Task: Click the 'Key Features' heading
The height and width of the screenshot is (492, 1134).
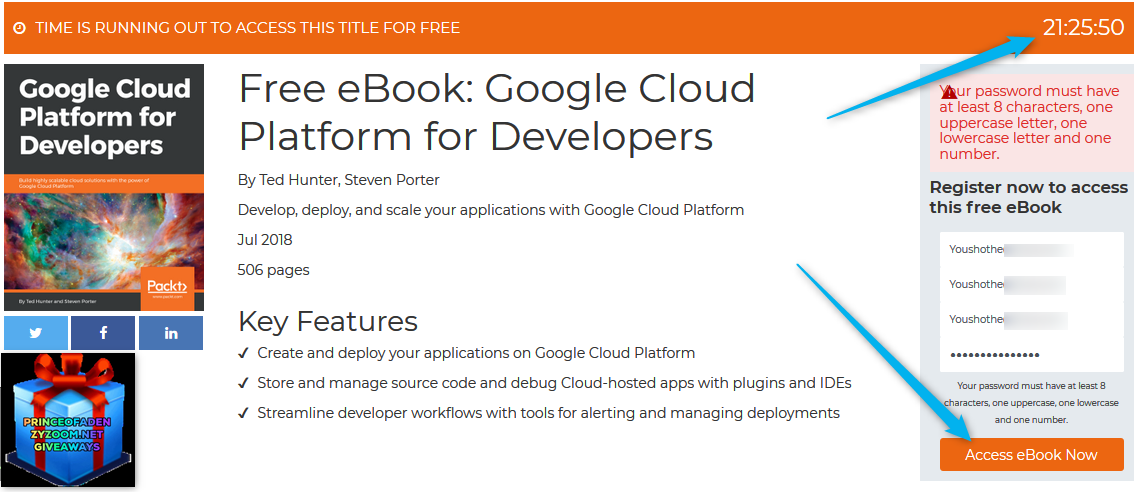Action: click(328, 321)
